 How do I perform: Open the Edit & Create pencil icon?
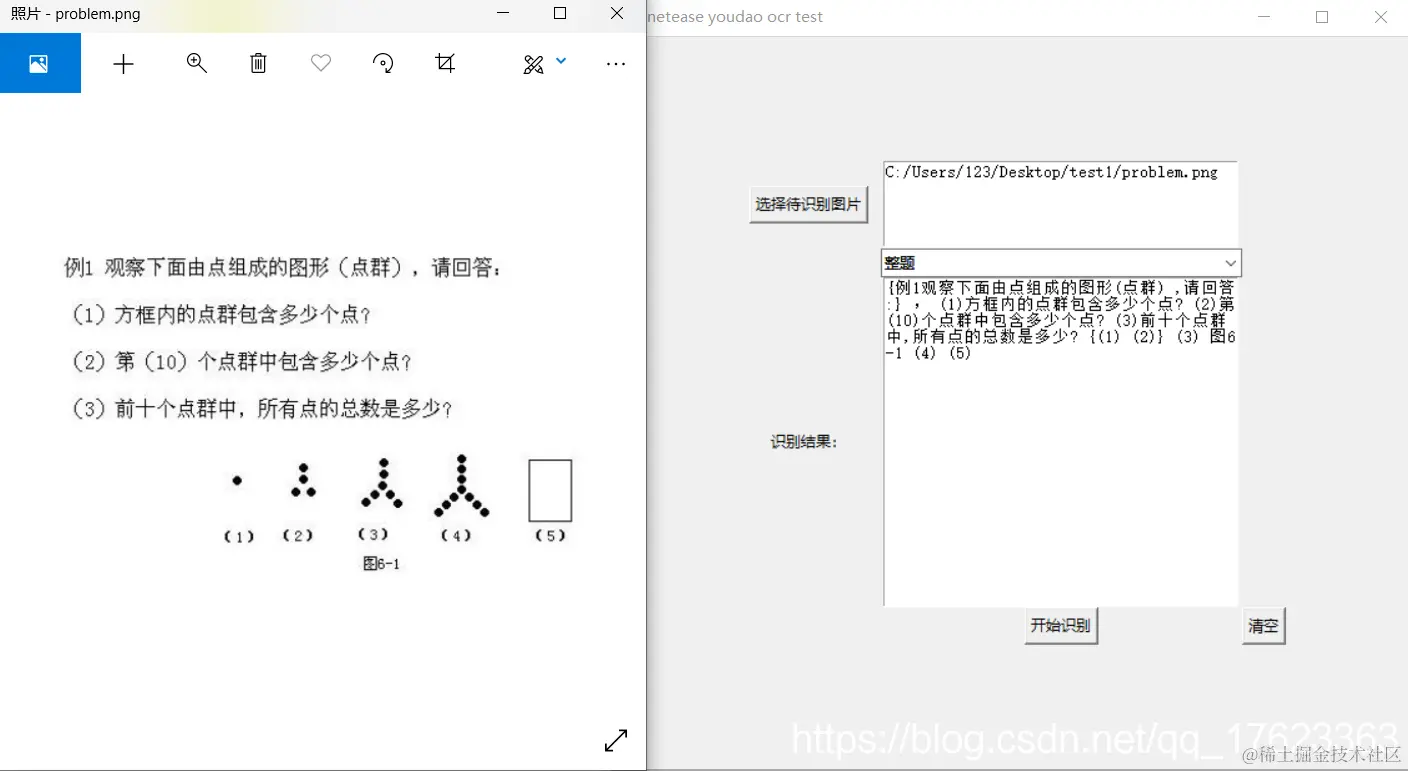(531, 62)
